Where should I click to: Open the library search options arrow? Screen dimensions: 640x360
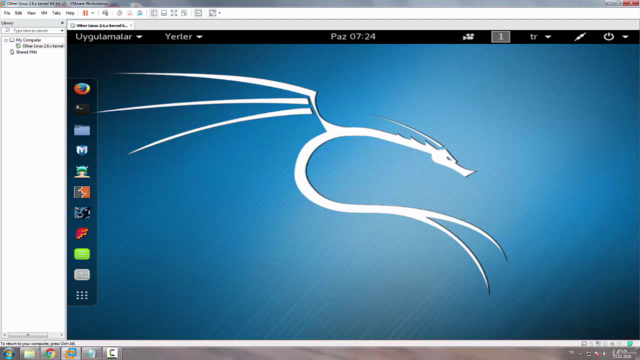pos(62,31)
